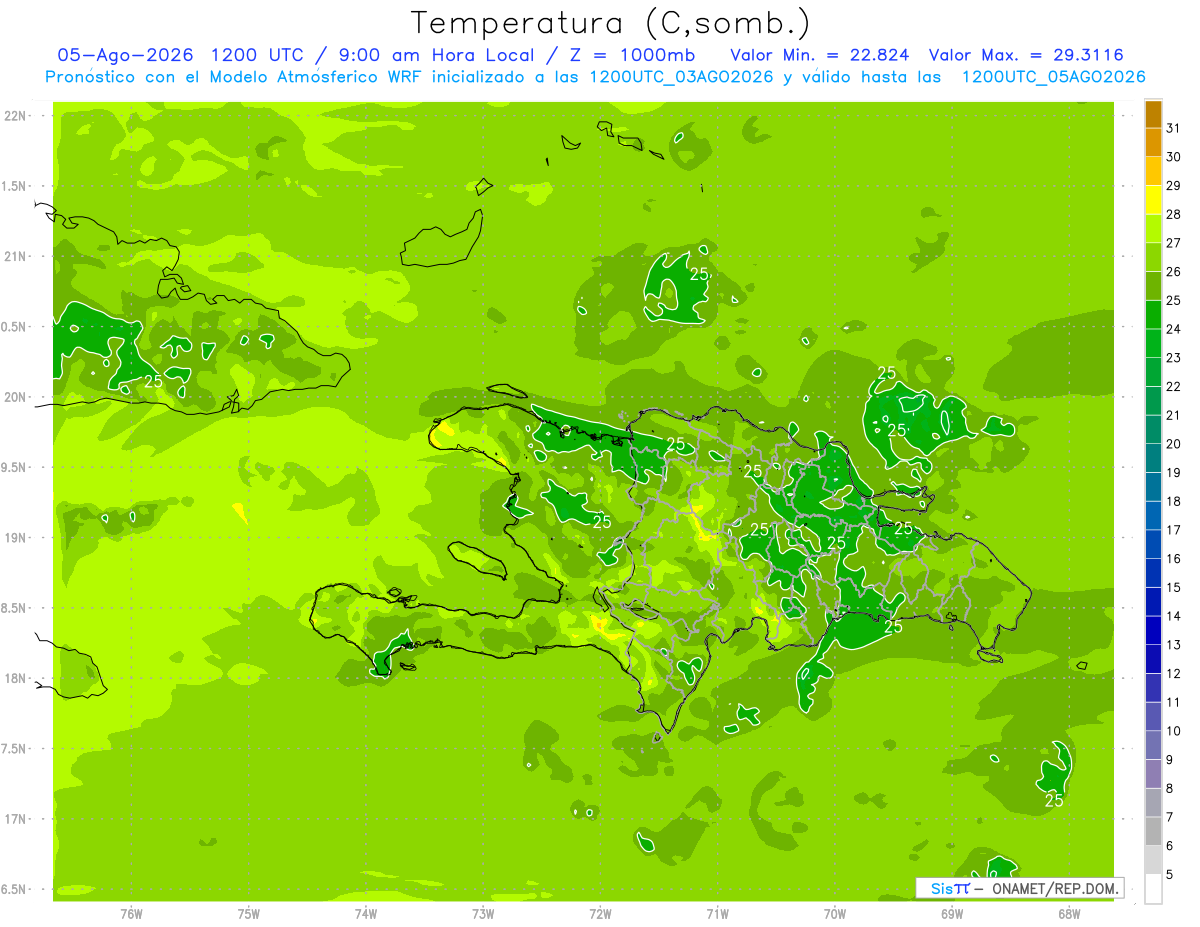Click the "31" value on the colour legend

click(x=1173, y=128)
